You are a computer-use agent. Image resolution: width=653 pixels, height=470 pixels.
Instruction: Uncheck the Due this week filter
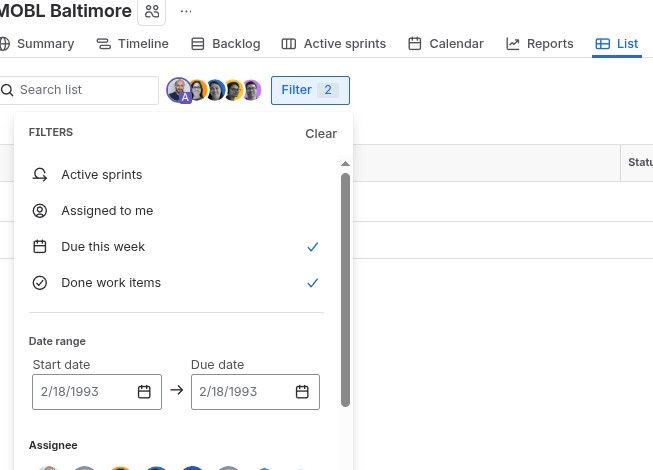point(176,247)
